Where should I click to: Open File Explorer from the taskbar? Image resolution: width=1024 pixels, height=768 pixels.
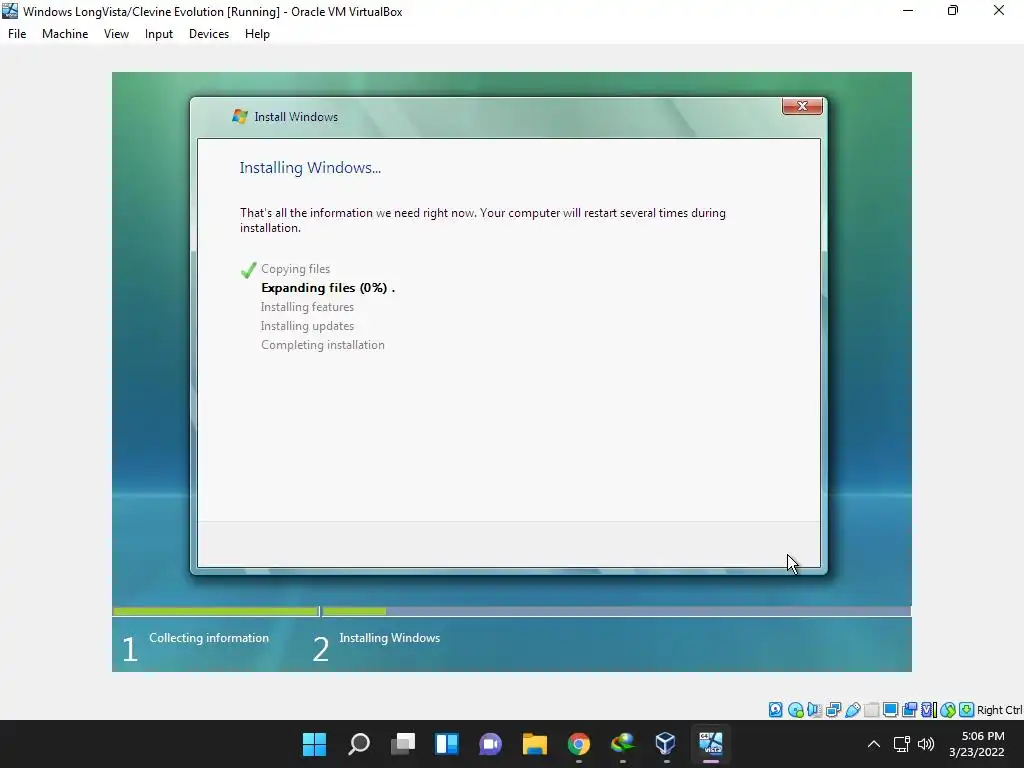[x=535, y=744]
